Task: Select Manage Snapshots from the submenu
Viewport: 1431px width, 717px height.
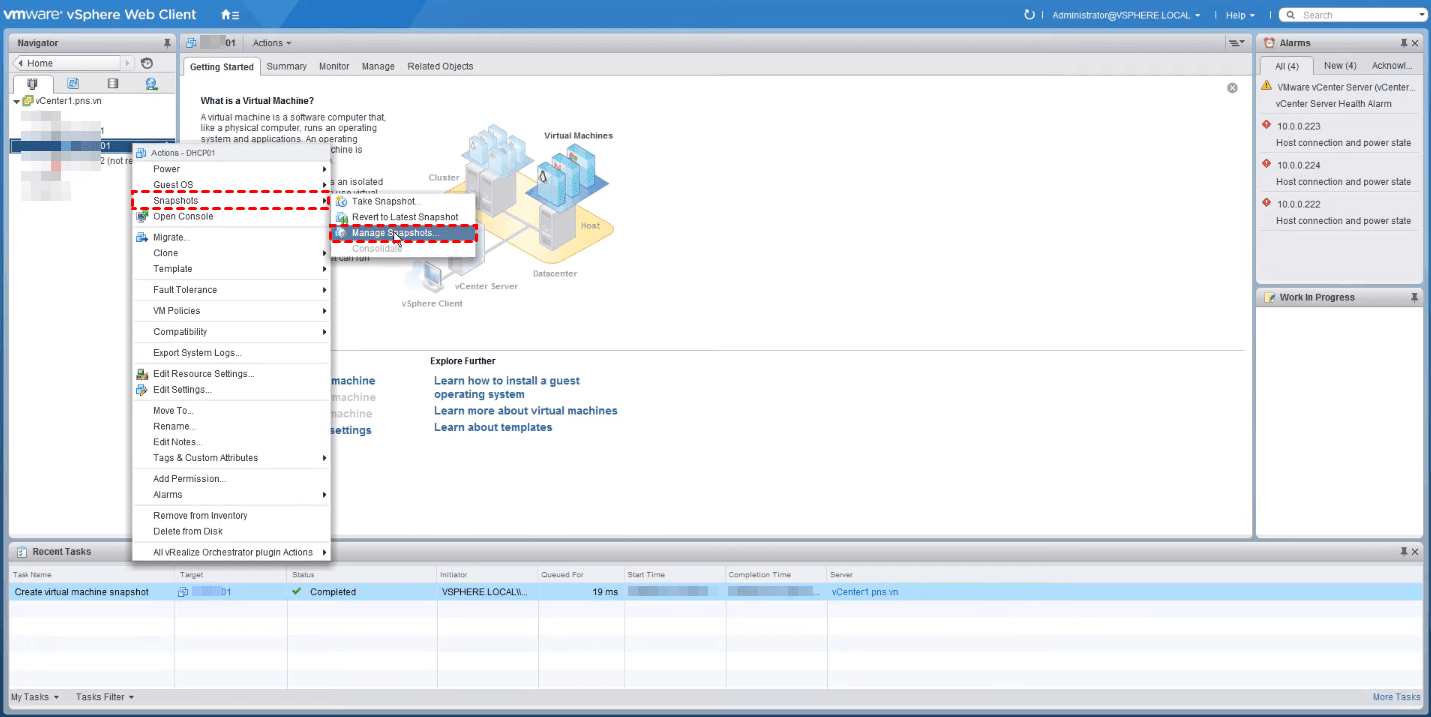Action: click(394, 233)
